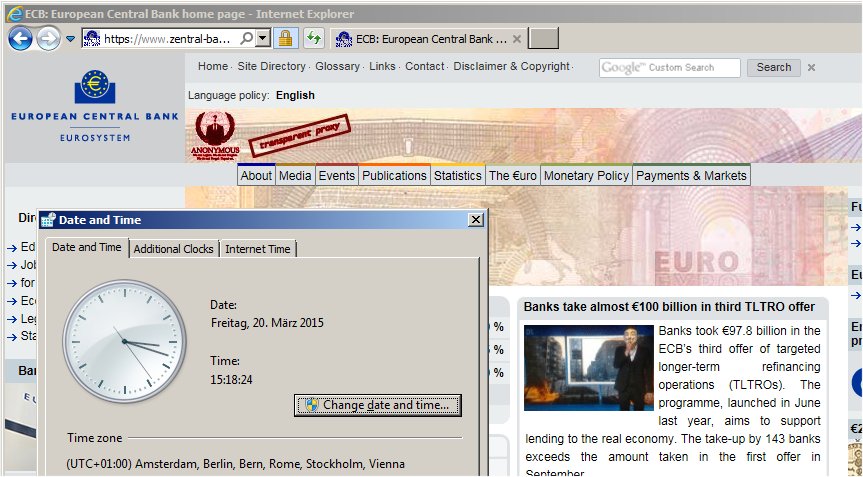
Task: Click the security lock icon
Action: point(285,38)
